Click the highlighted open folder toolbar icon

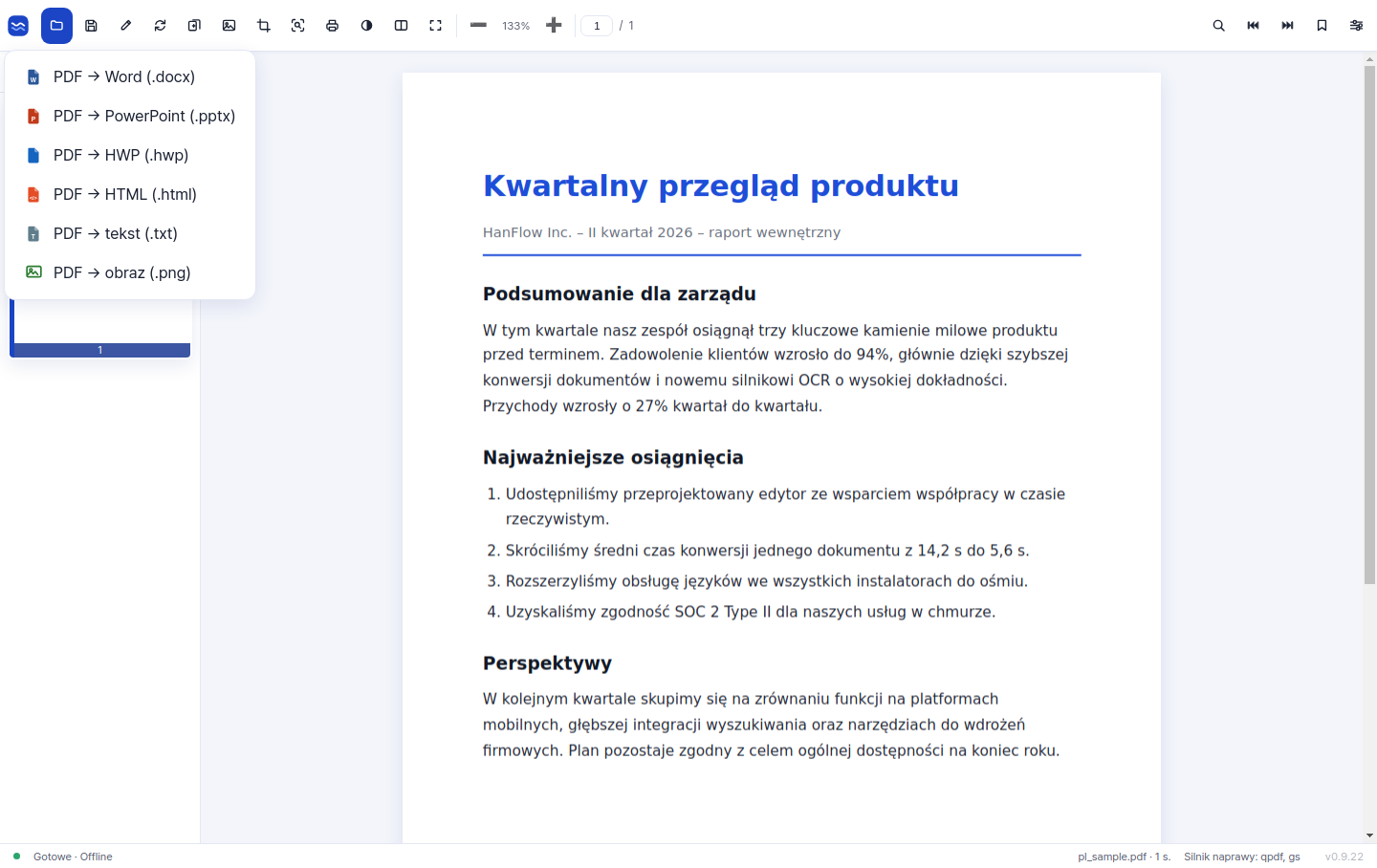56,26
